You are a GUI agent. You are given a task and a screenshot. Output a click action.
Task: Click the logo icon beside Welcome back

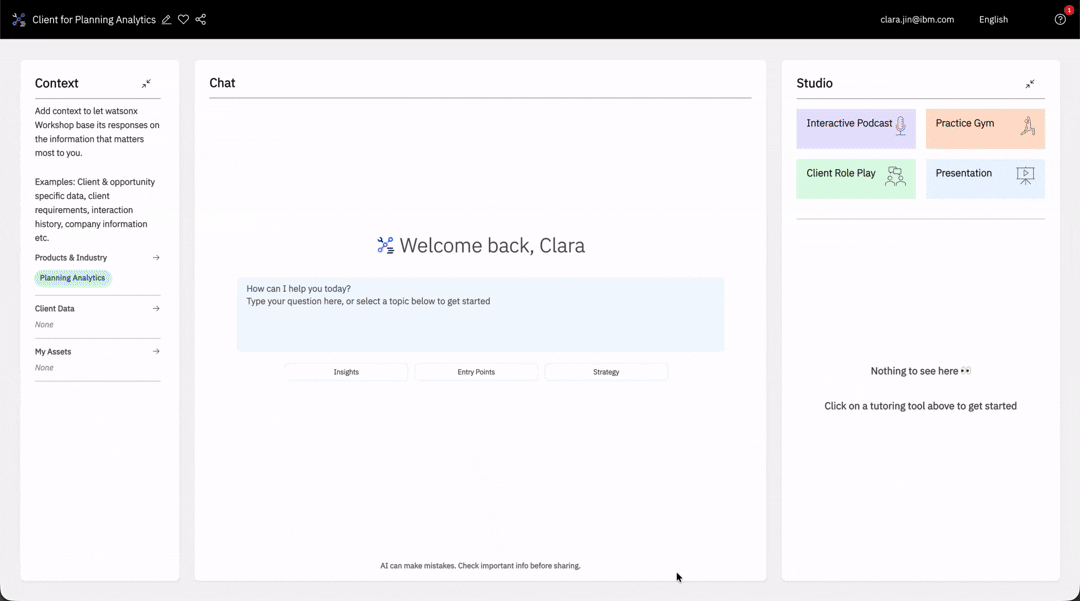386,245
